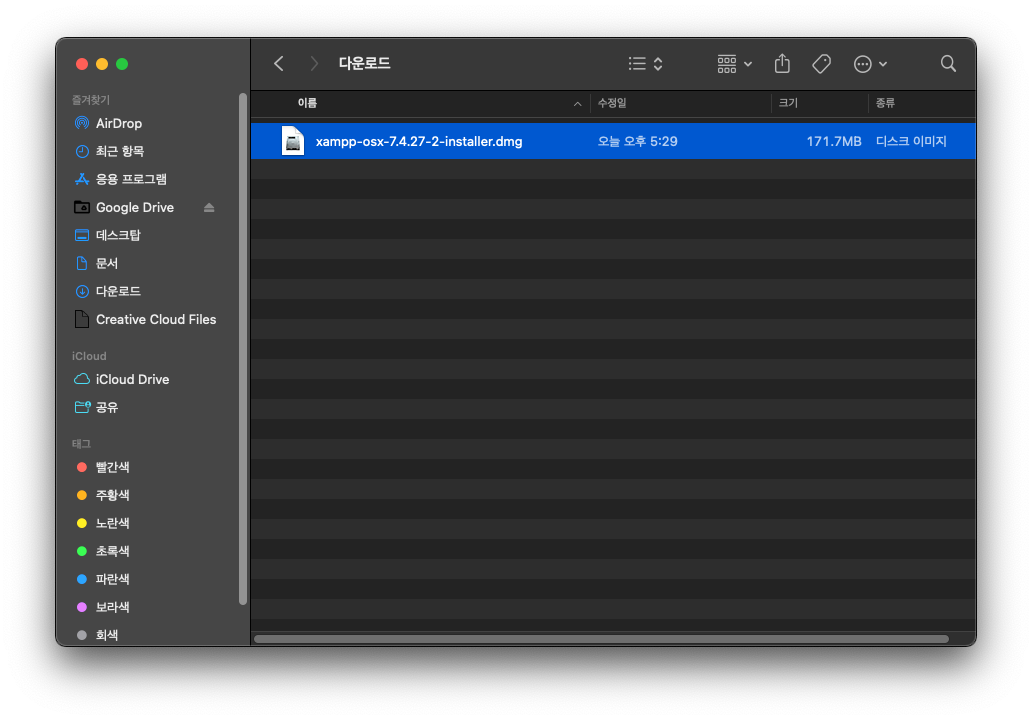1032x720 pixels.
Task: Open the more actions ellipsis menu
Action: click(x=870, y=64)
